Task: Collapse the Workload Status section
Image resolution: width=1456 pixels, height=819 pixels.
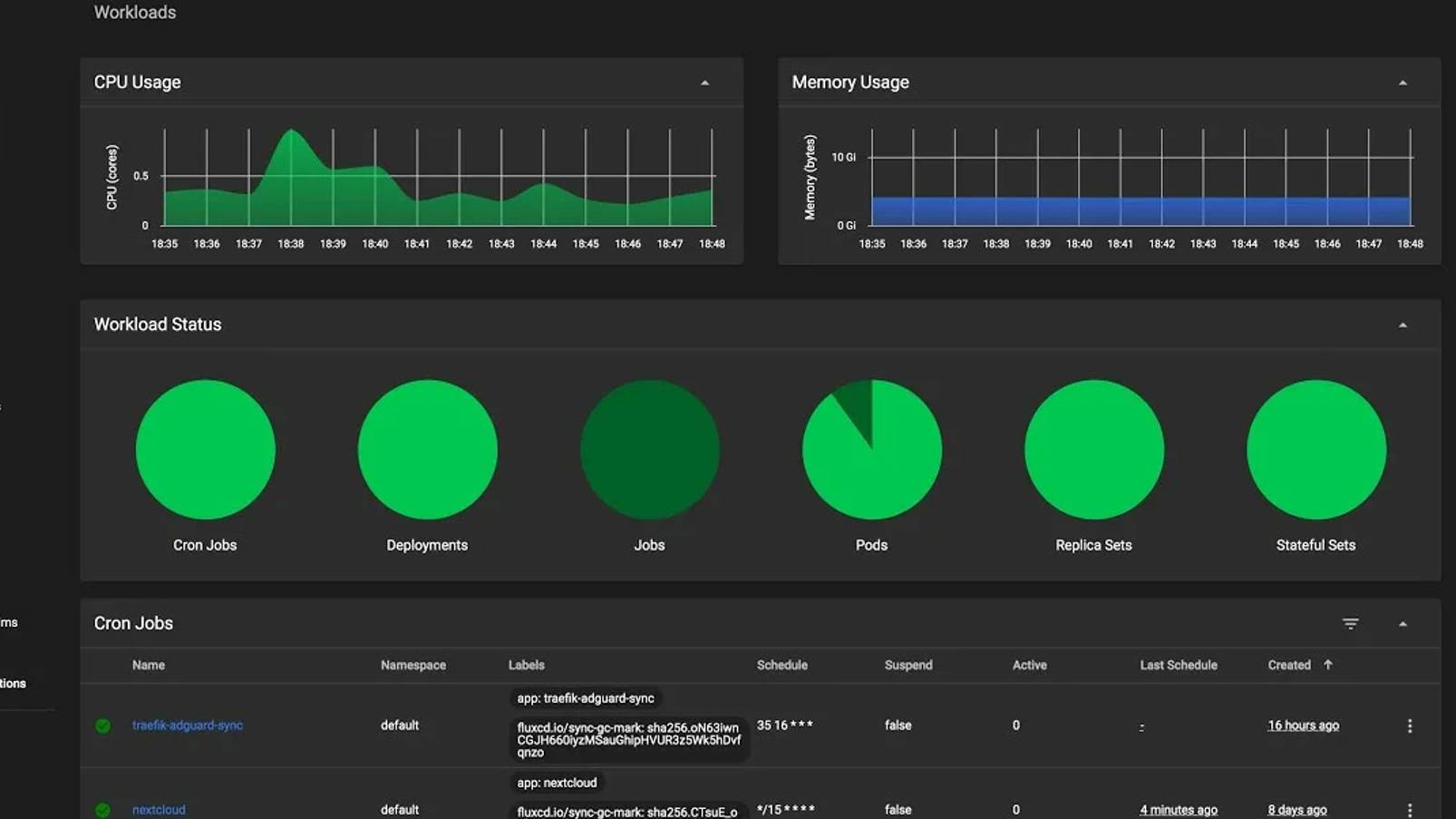Action: pyautogui.click(x=1403, y=323)
